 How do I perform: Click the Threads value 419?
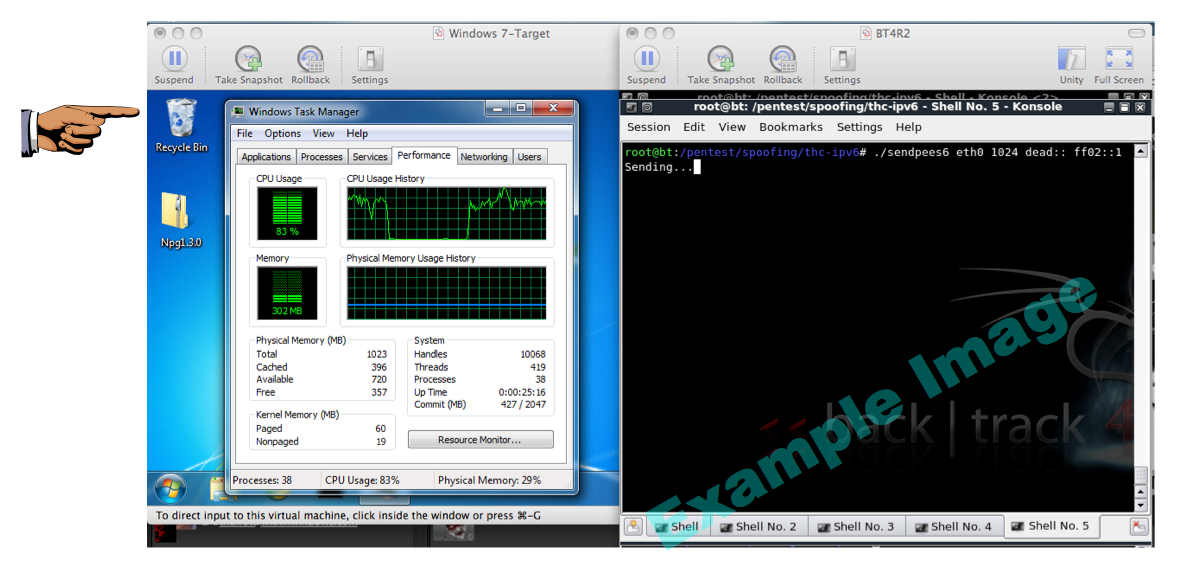tap(538, 367)
